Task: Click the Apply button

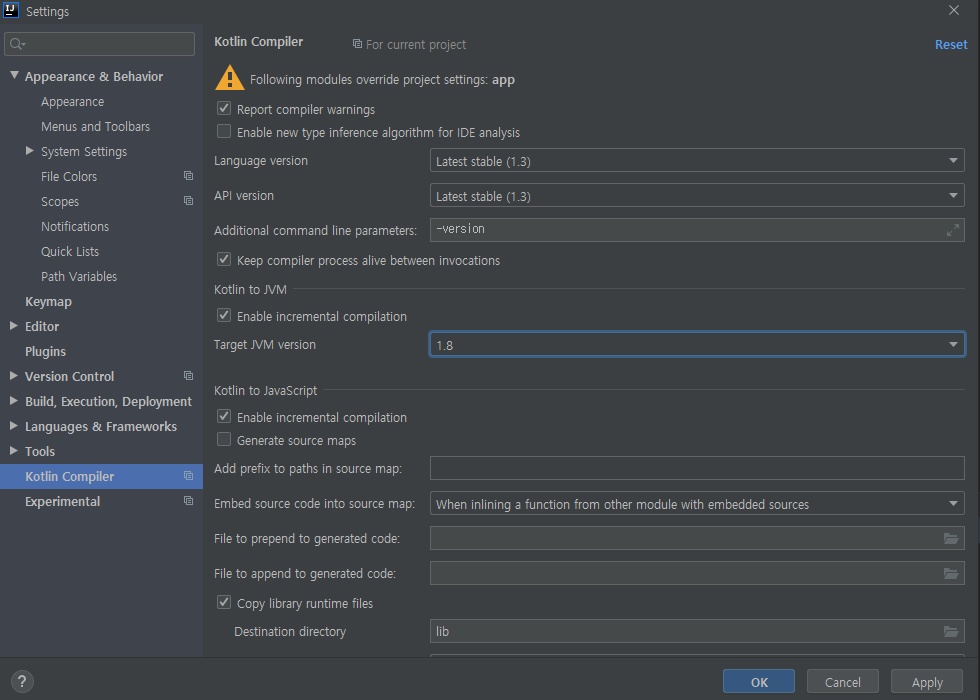Action: [x=927, y=681]
